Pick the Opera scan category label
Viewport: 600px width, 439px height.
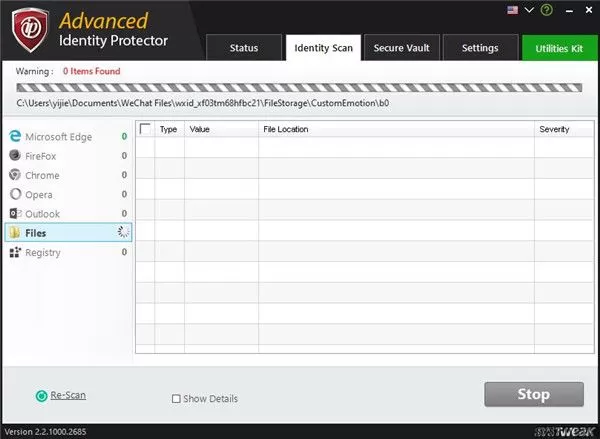pos(39,195)
